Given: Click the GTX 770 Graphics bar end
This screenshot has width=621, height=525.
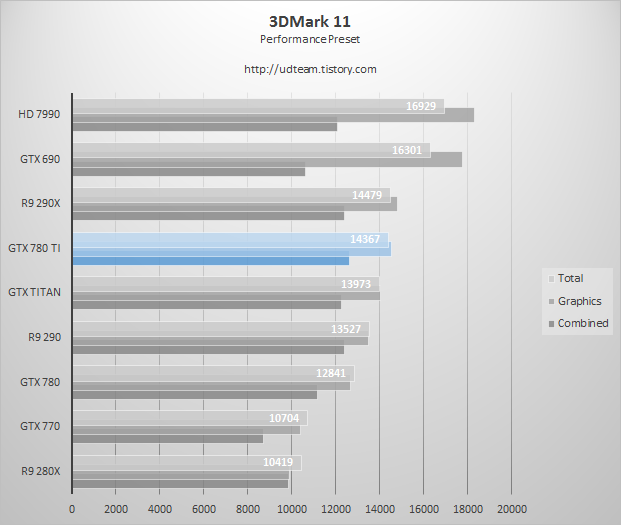Looking at the screenshot, I should (299, 430).
